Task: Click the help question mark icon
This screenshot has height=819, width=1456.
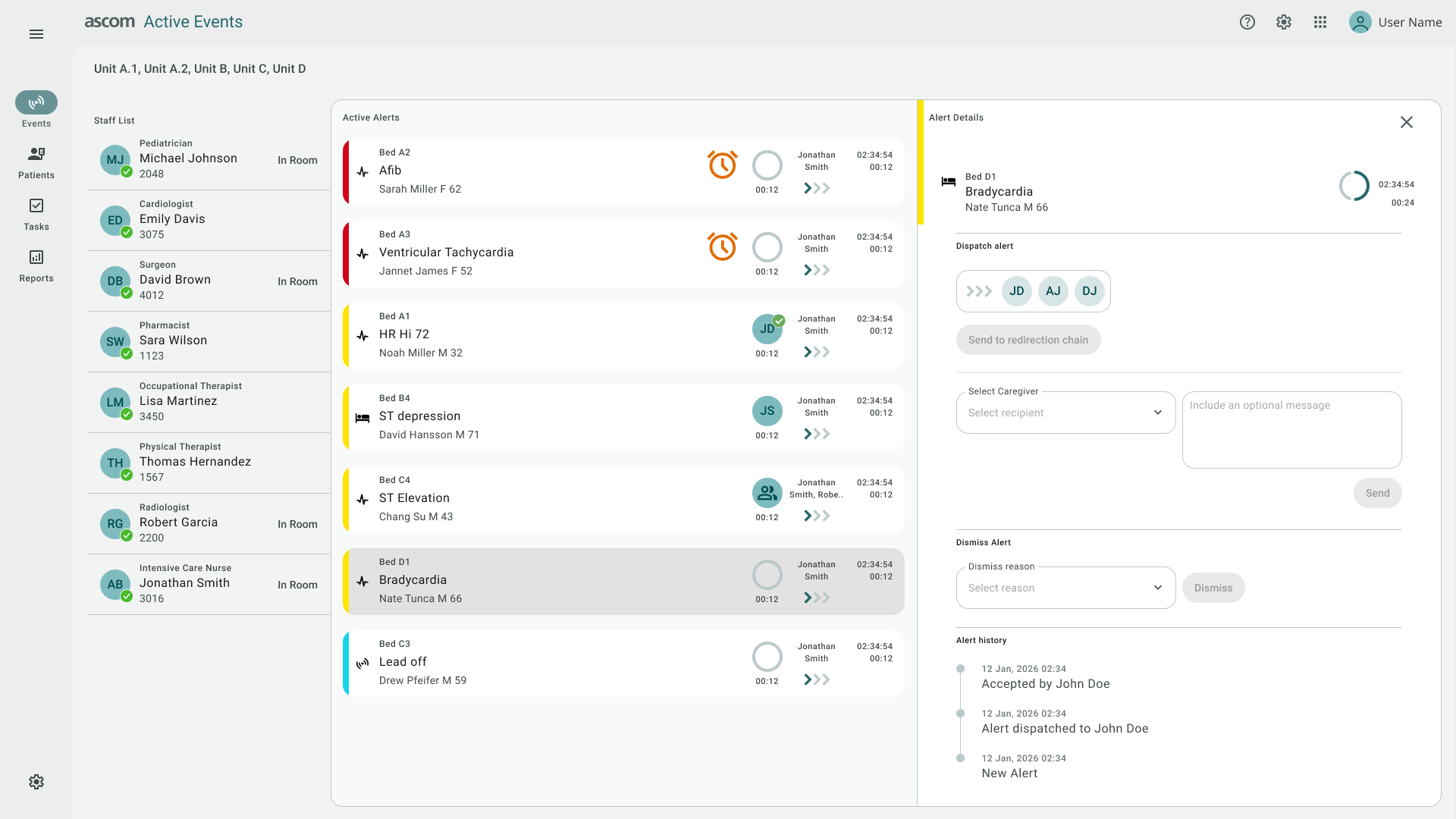Action: tap(1247, 22)
